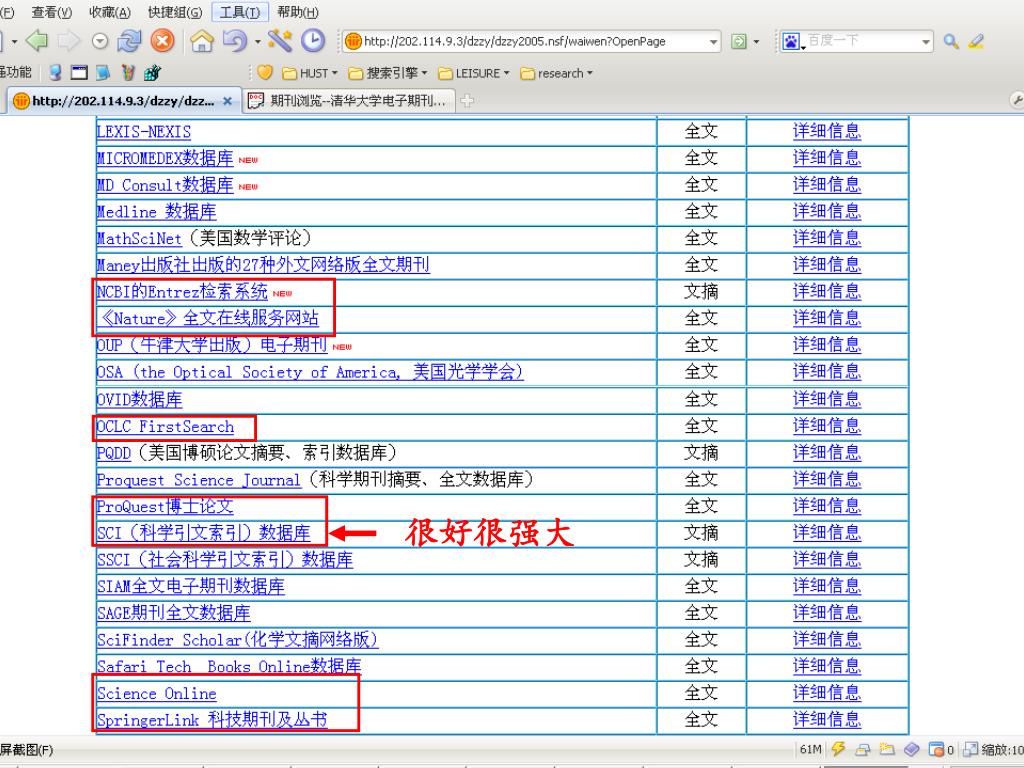Open the 帮助(H) menu
Screen dimensions: 1024x768
tap(298, 12)
